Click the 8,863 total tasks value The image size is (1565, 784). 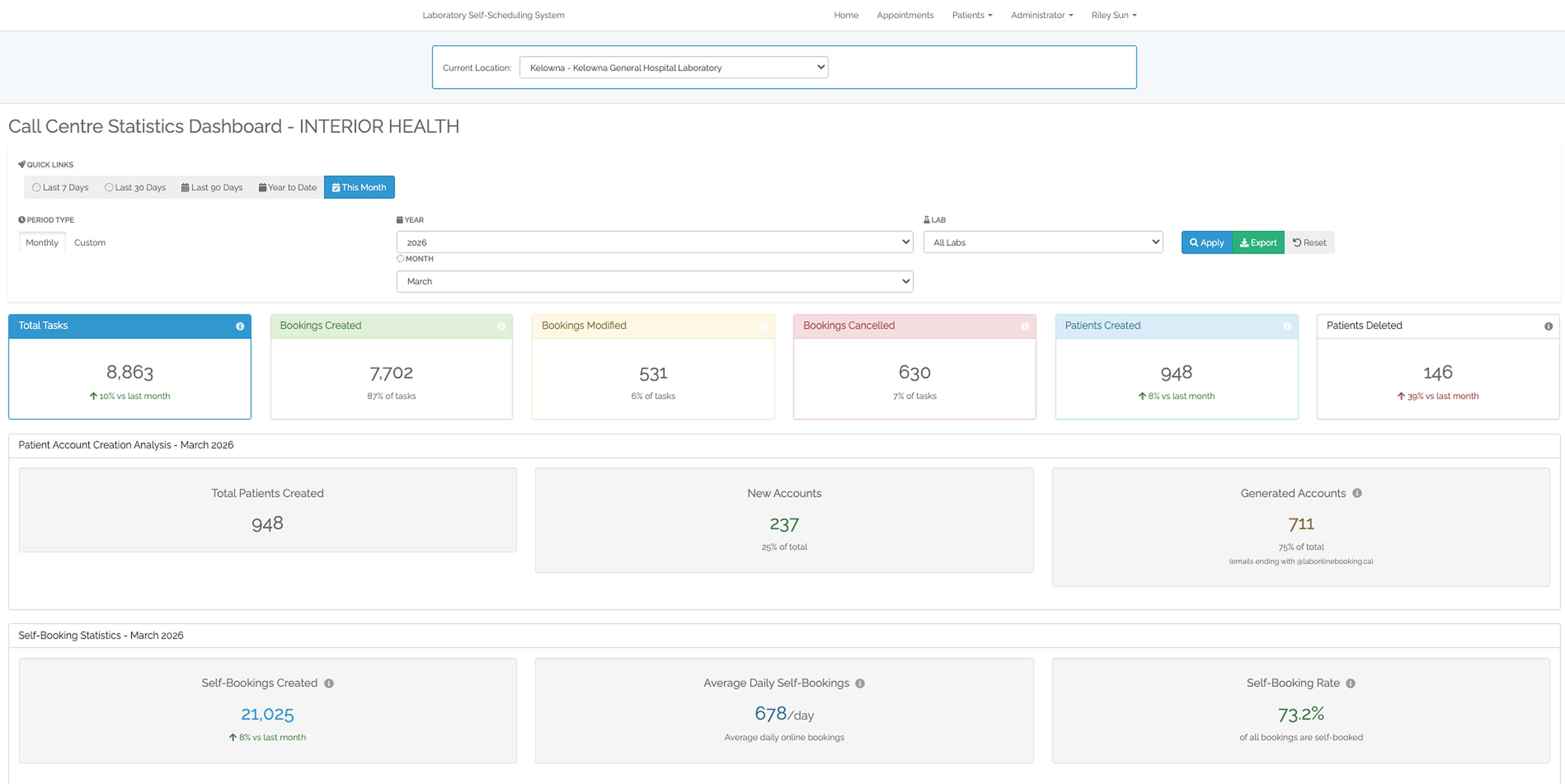[x=130, y=372]
